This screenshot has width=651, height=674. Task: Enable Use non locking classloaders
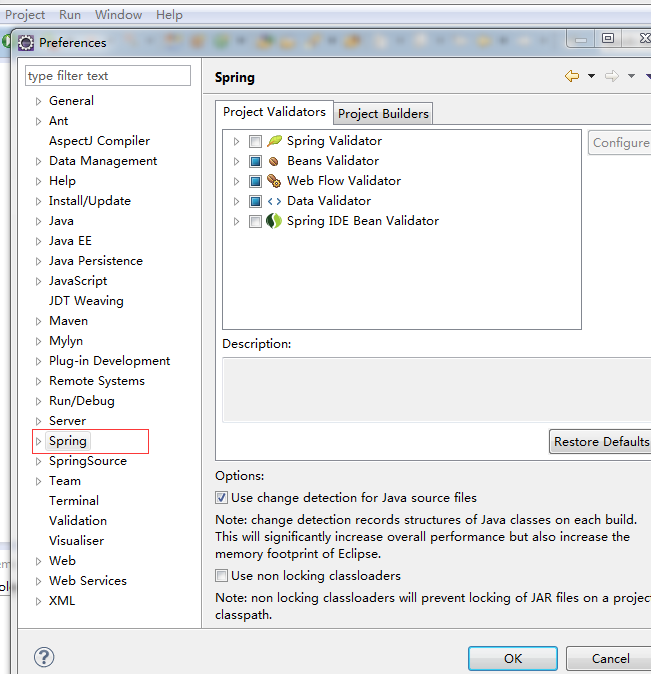(x=221, y=576)
